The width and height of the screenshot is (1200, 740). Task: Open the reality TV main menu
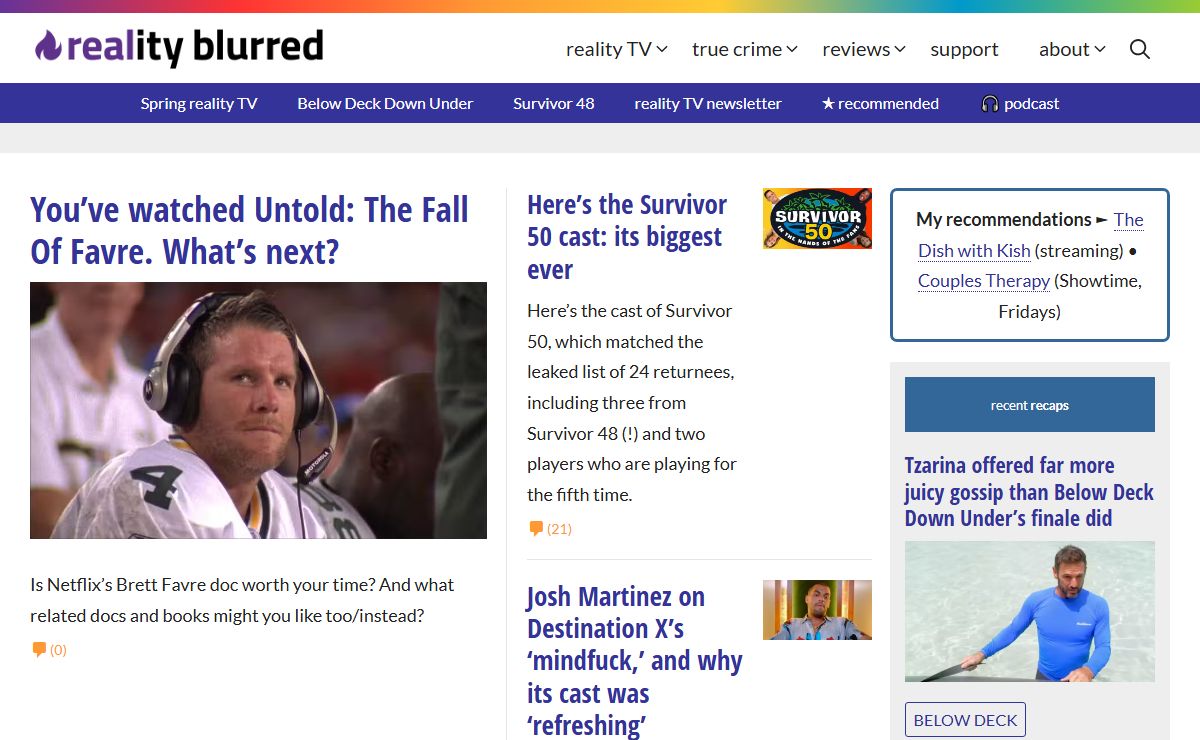[x=609, y=49]
